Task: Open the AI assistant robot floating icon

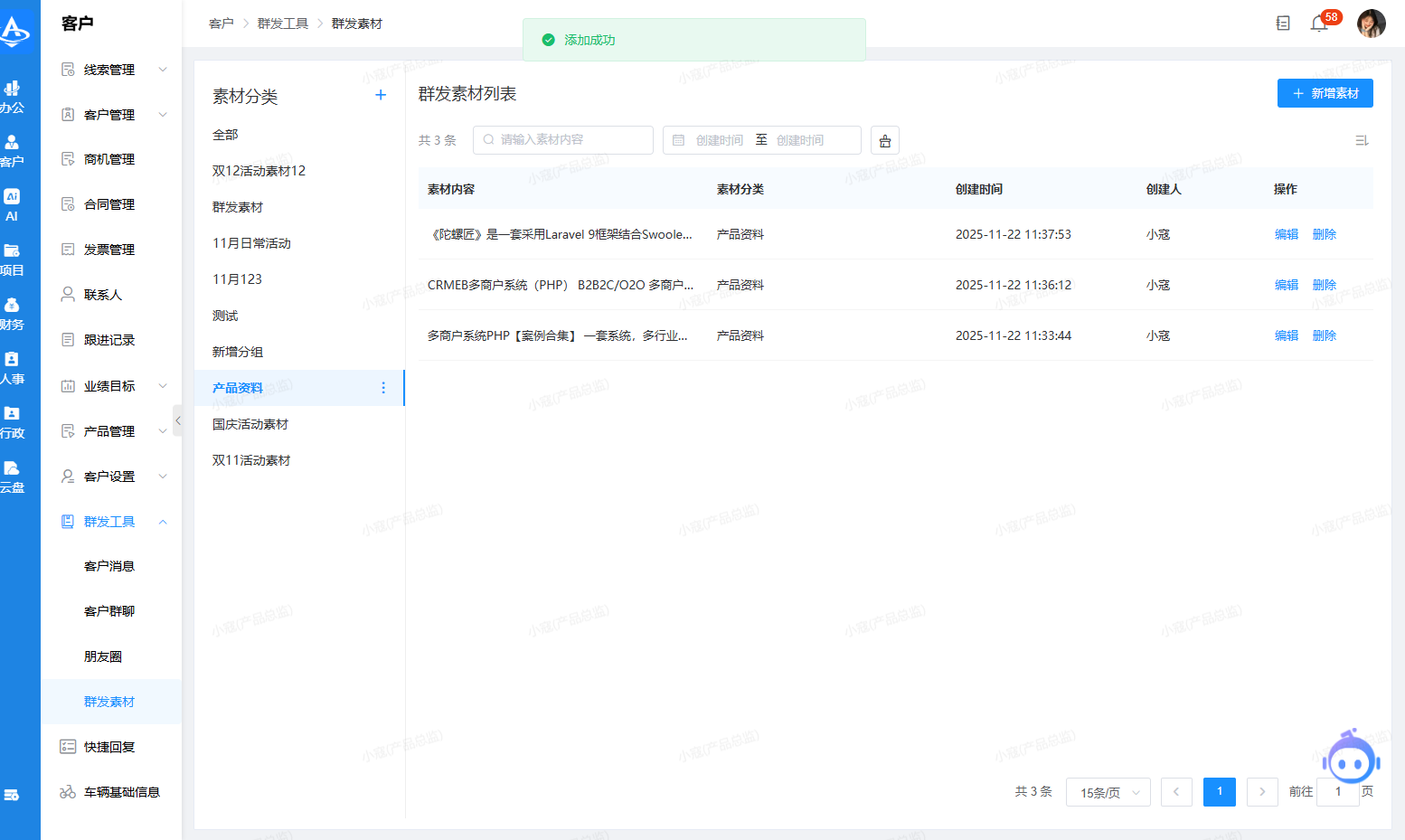Action: click(1351, 760)
